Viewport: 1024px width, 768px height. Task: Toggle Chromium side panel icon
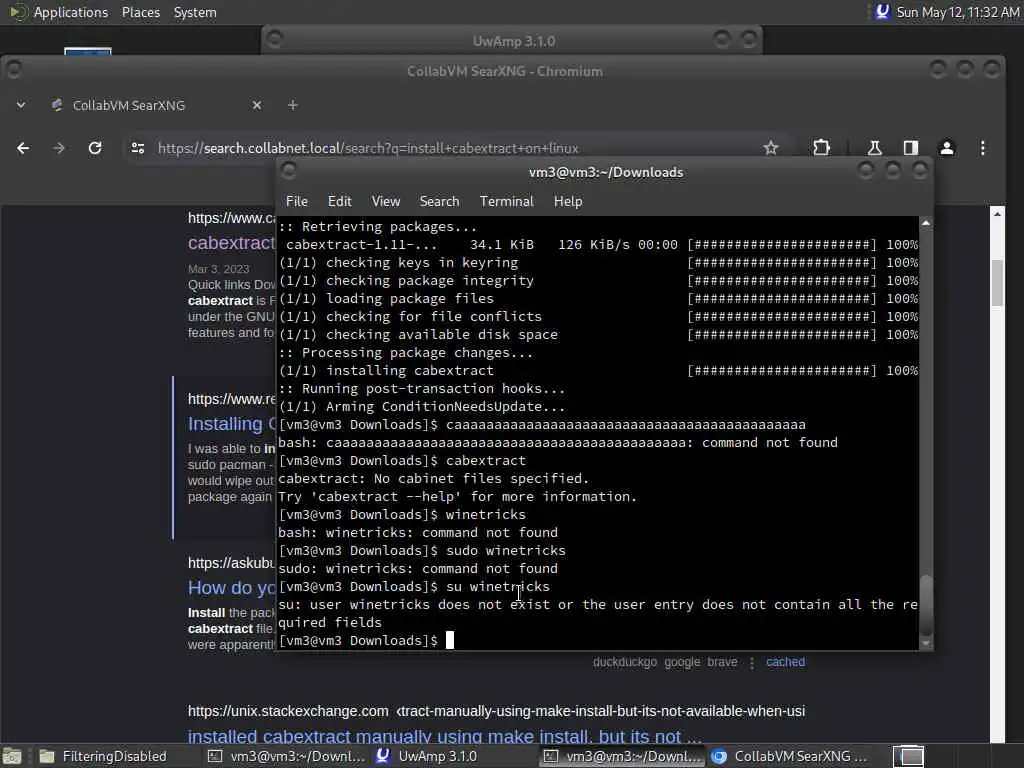[x=910, y=148]
